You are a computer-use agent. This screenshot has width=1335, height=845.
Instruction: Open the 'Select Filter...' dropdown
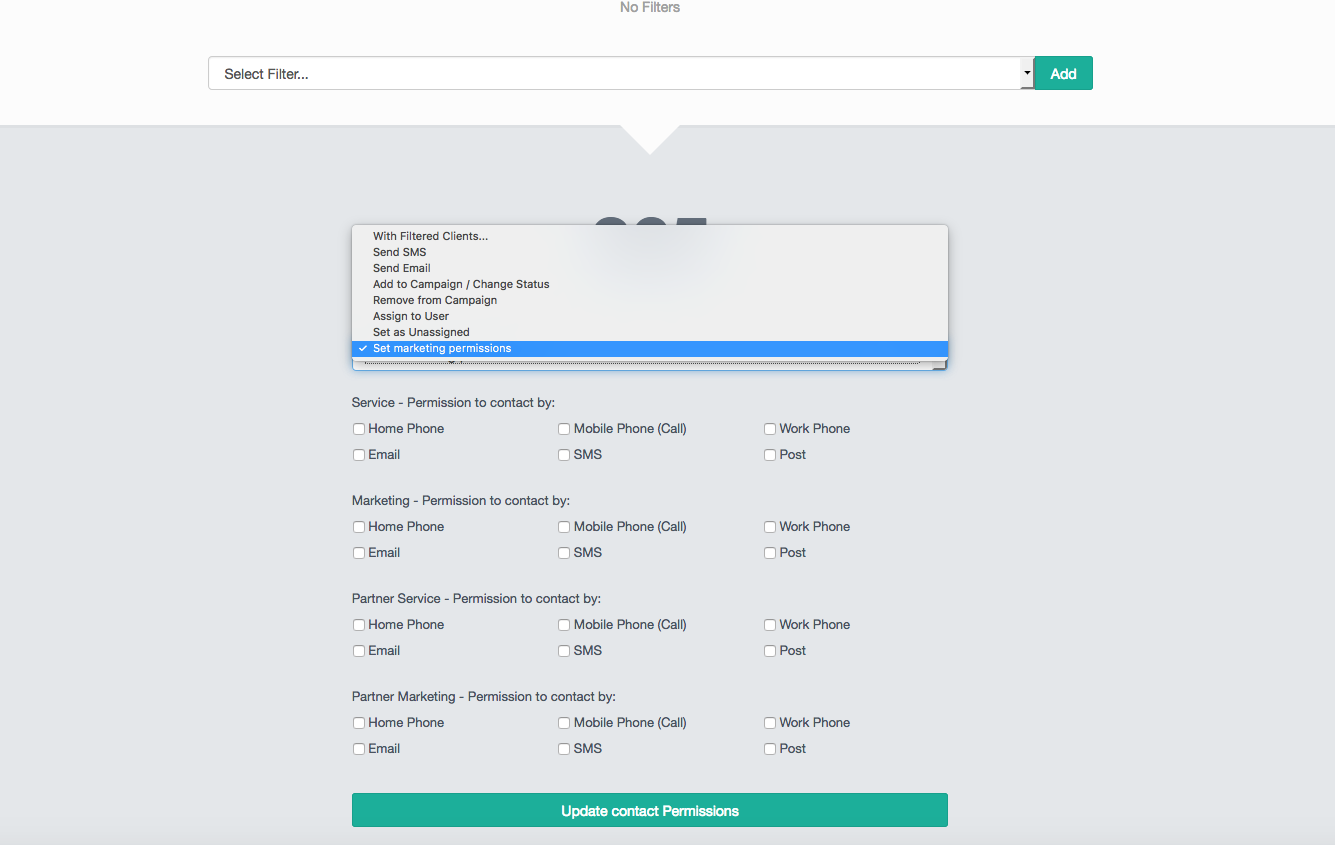[x=1026, y=72]
